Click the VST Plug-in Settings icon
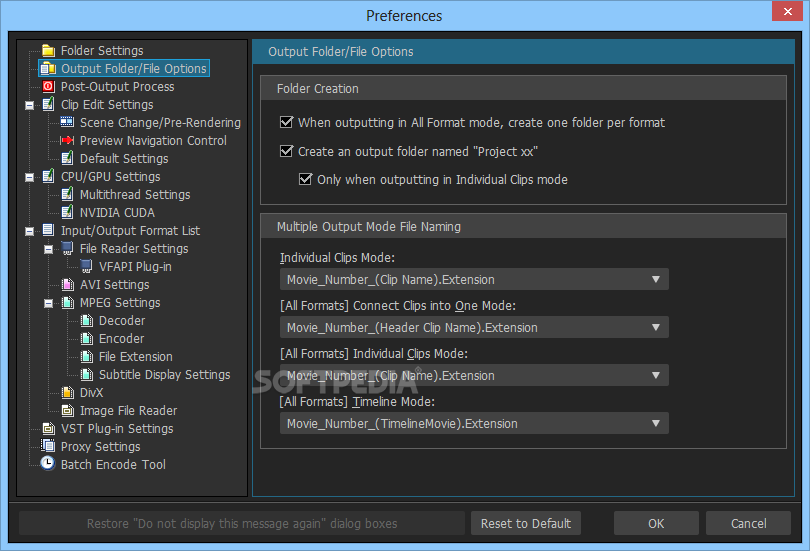810x551 pixels. 49,429
